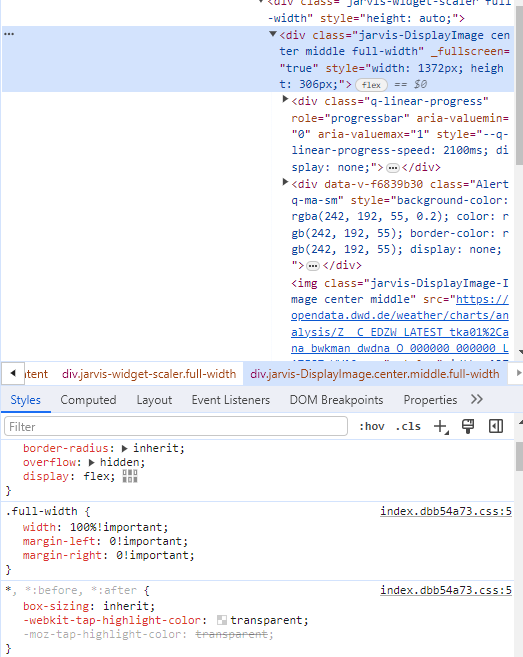Click the 'margin-left: 0!important' declaration
The image size is (523, 657).
pyautogui.click(x=106, y=541)
